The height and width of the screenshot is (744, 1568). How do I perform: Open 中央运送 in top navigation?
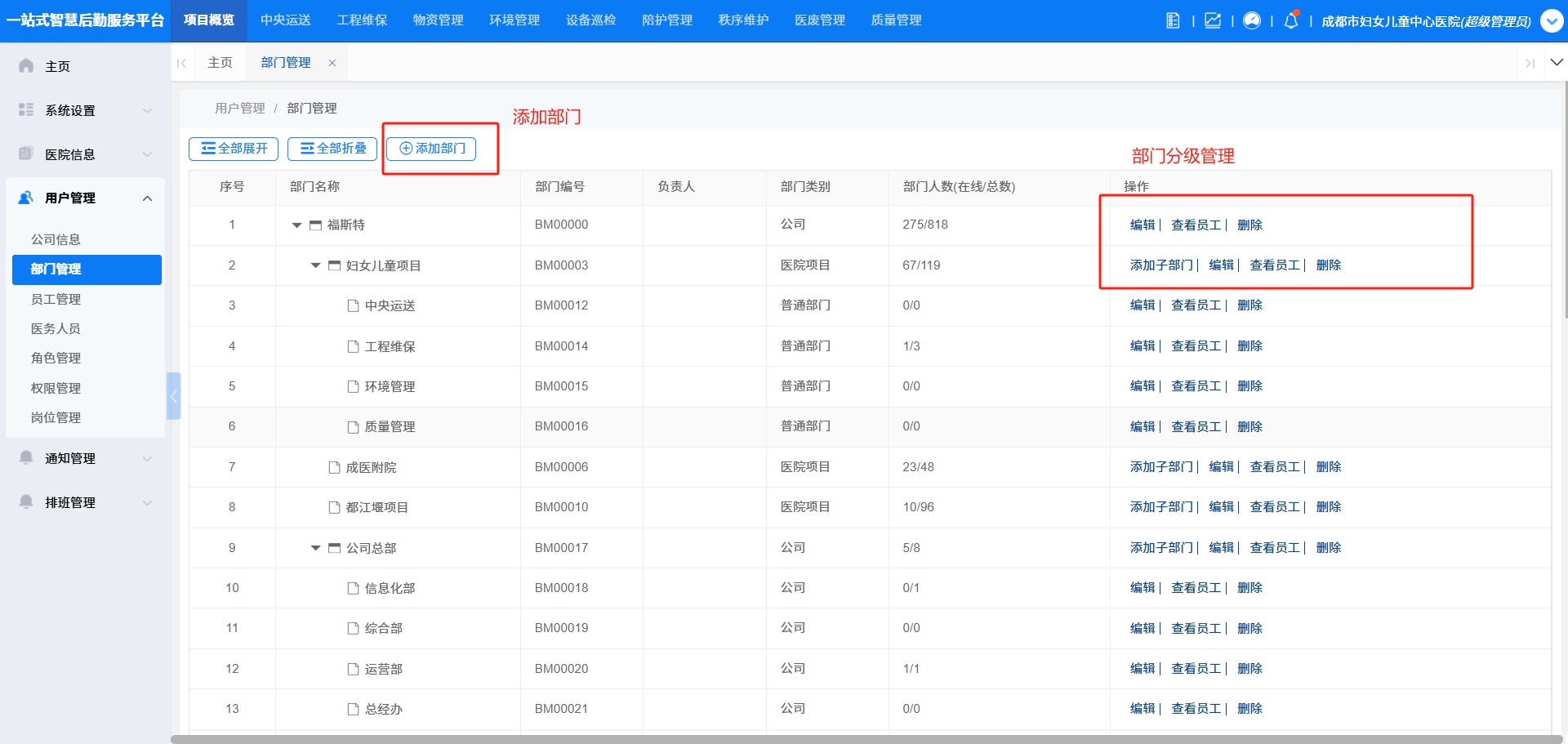pyautogui.click(x=285, y=20)
